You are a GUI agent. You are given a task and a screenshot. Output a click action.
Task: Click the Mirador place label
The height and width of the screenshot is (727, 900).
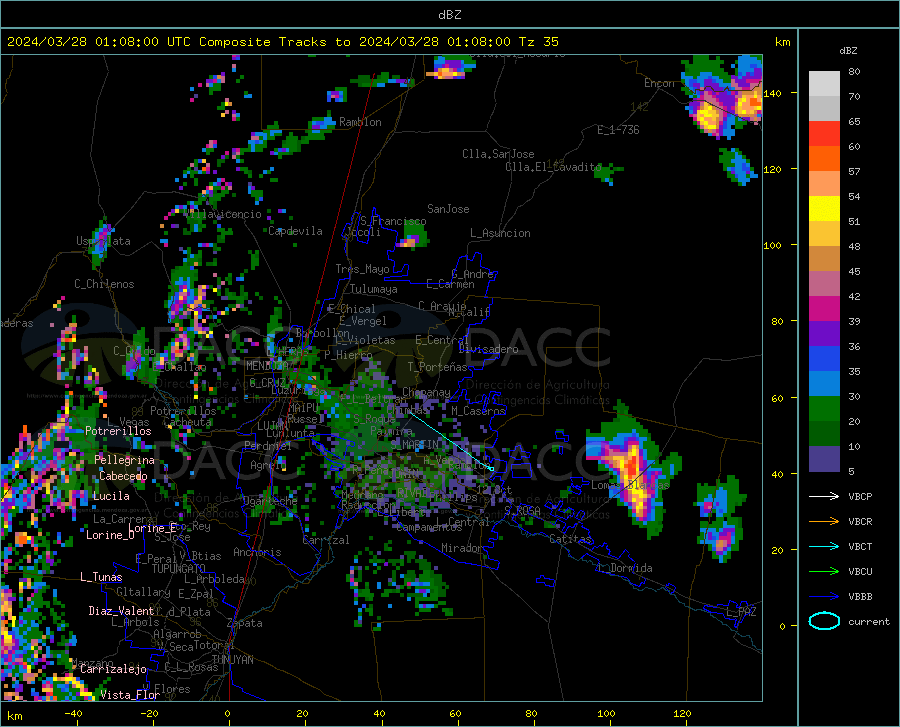coord(461,548)
